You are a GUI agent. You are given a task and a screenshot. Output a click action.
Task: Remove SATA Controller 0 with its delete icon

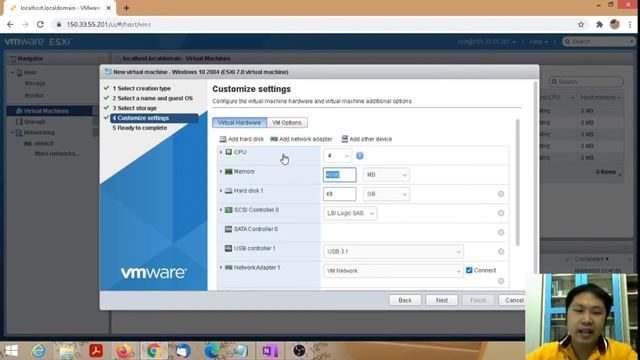(x=501, y=232)
